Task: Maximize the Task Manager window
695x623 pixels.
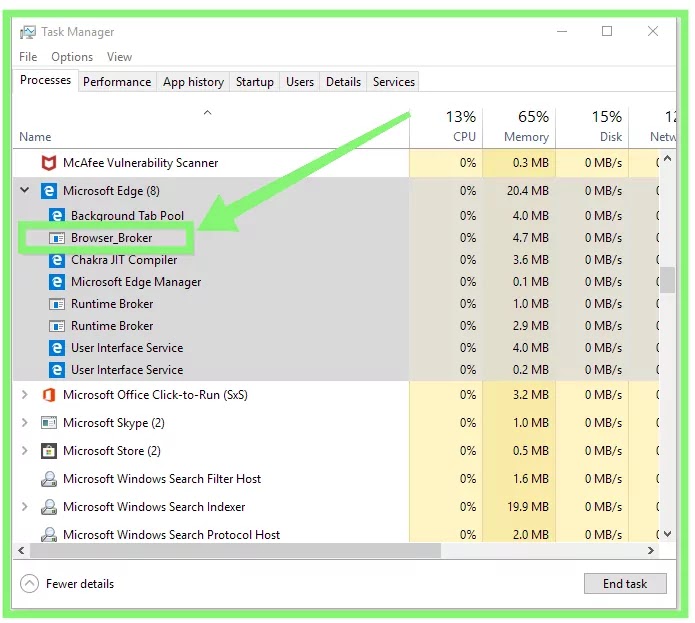Action: click(607, 31)
